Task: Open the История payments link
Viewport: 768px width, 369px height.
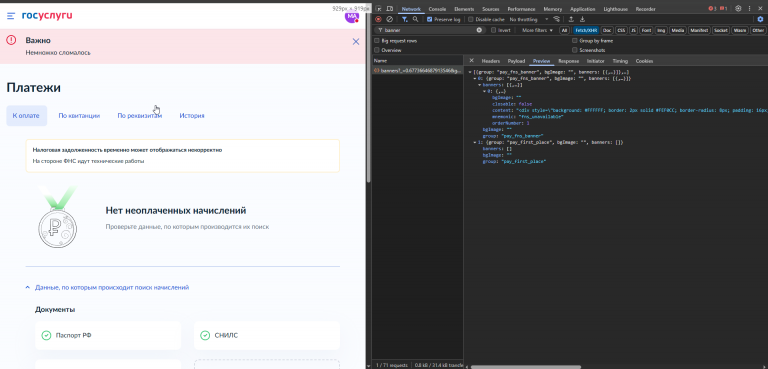Action: (x=192, y=116)
